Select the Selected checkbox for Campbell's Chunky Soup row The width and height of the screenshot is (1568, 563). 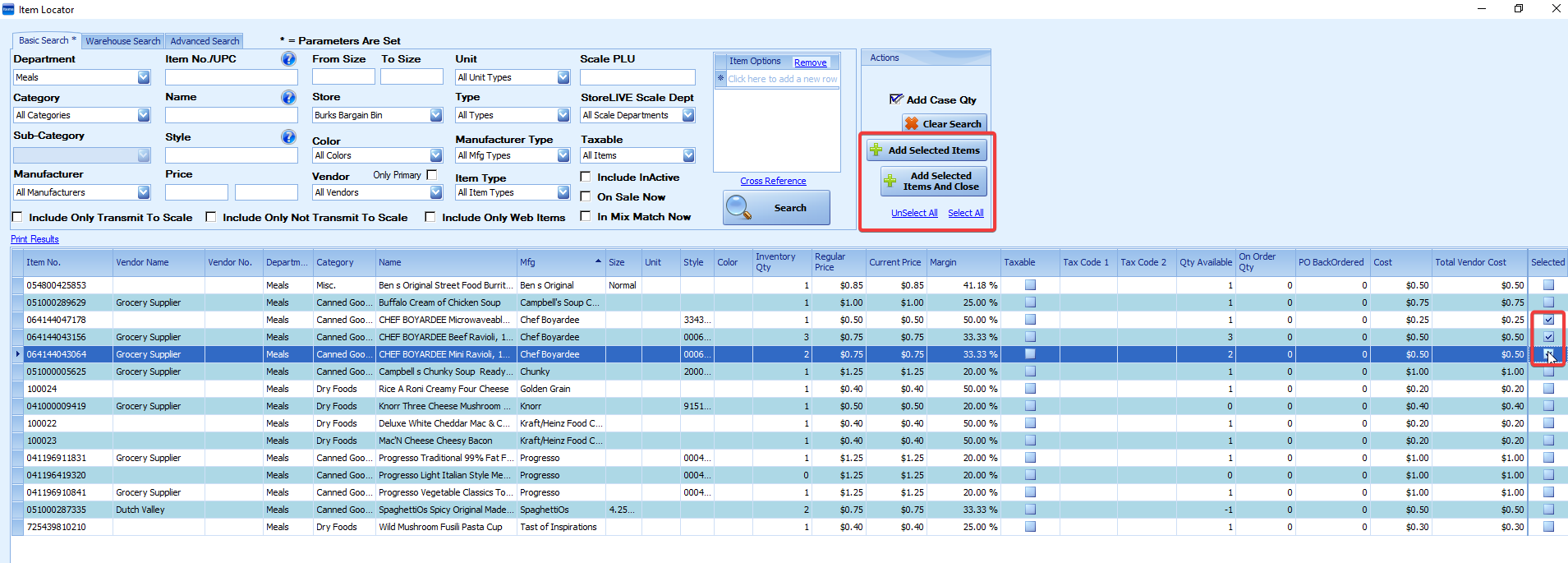(x=1548, y=371)
